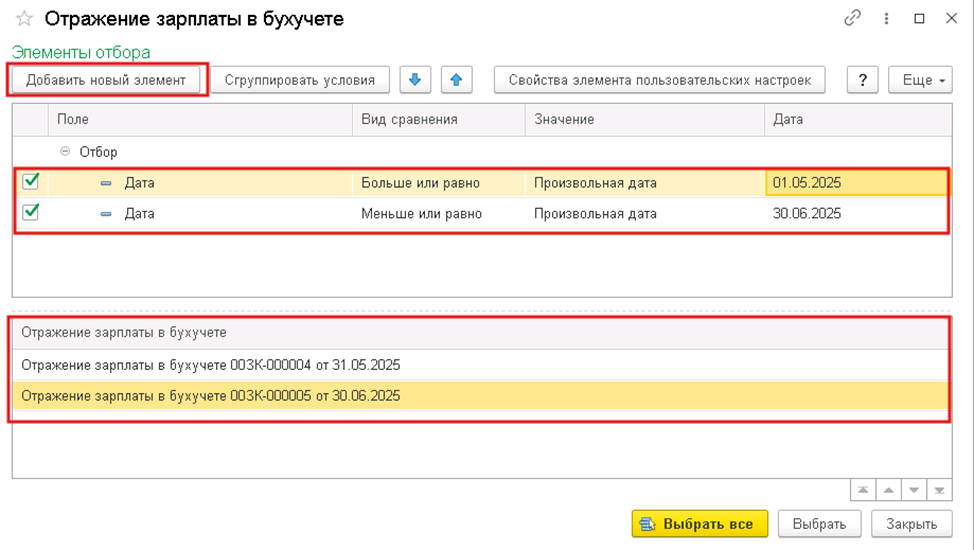Move filter element up with blue arrow
The image size is (974, 550).
click(x=455, y=80)
